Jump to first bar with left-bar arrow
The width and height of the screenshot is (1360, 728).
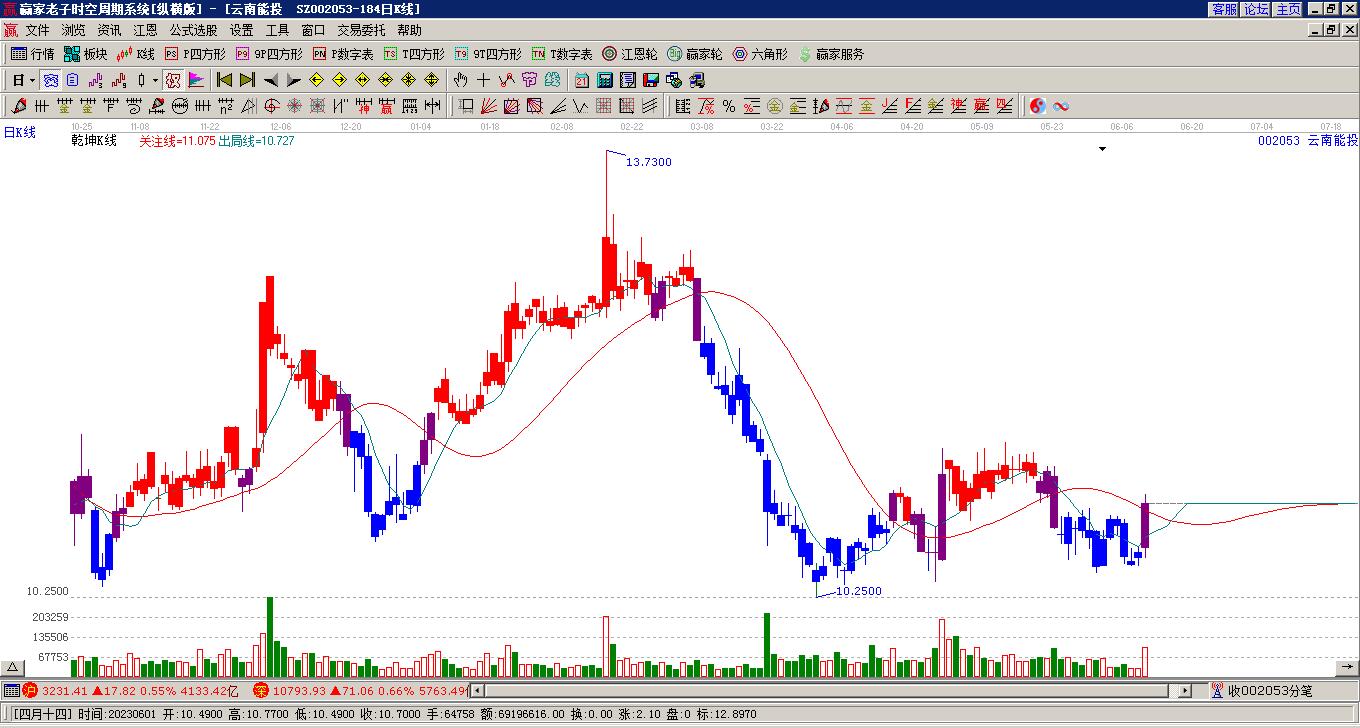(224, 80)
